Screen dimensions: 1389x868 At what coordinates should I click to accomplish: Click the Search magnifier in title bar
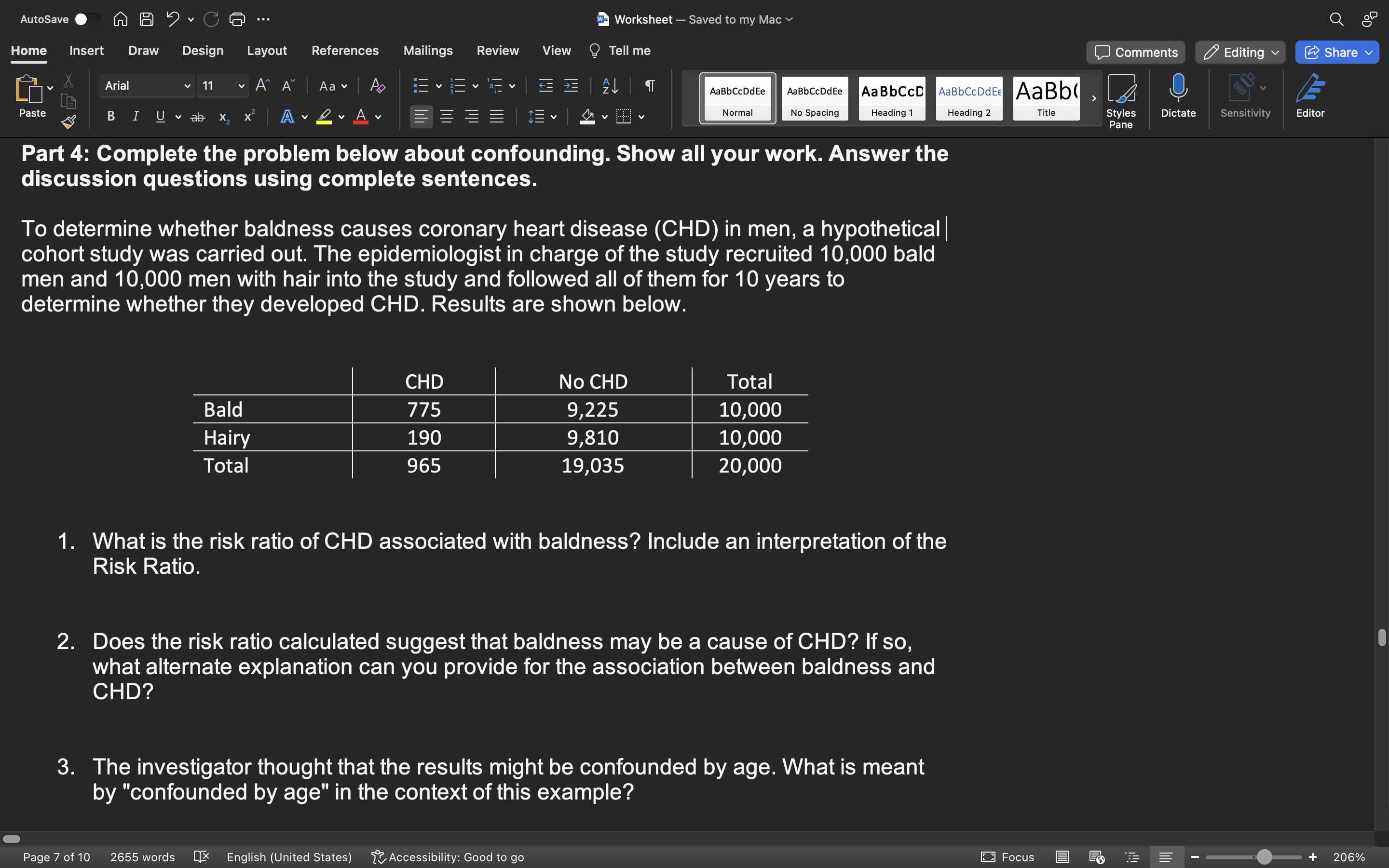[x=1337, y=19]
